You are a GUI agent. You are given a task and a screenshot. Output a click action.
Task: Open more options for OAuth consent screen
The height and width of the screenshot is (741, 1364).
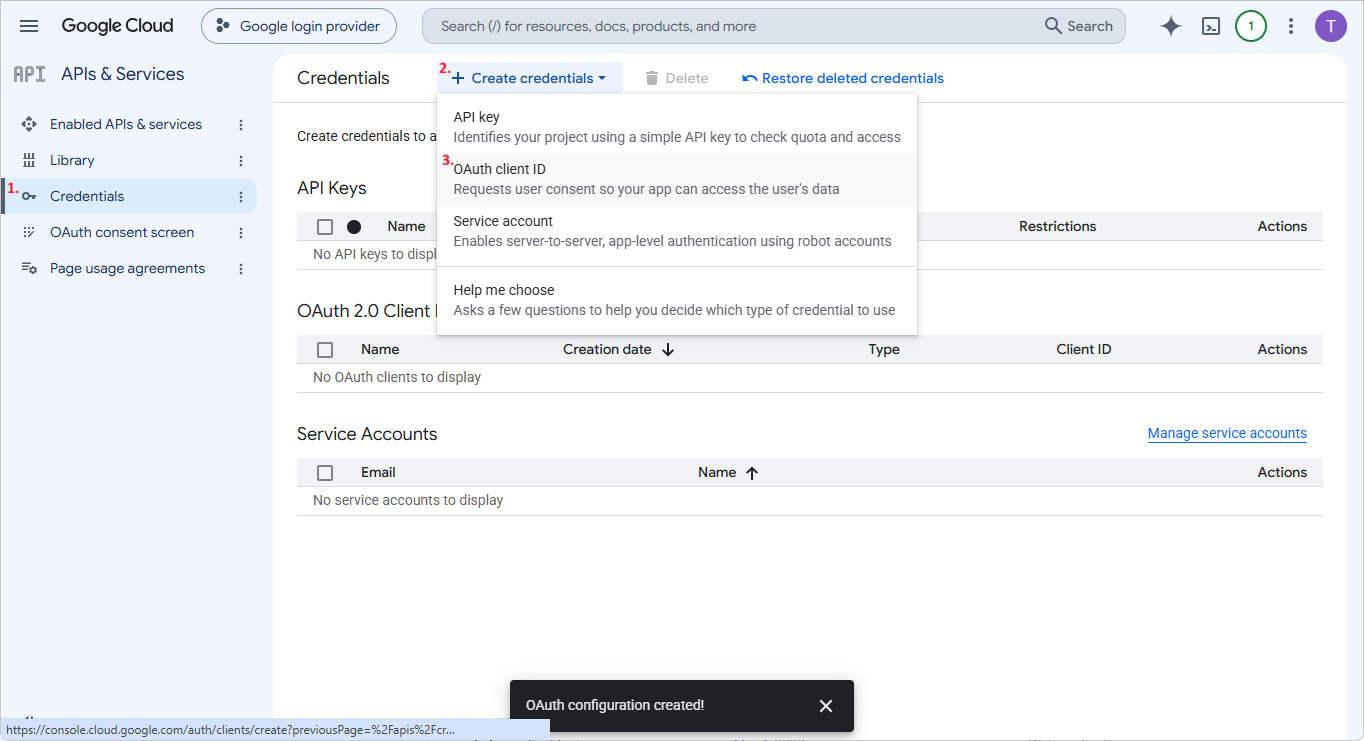click(241, 233)
